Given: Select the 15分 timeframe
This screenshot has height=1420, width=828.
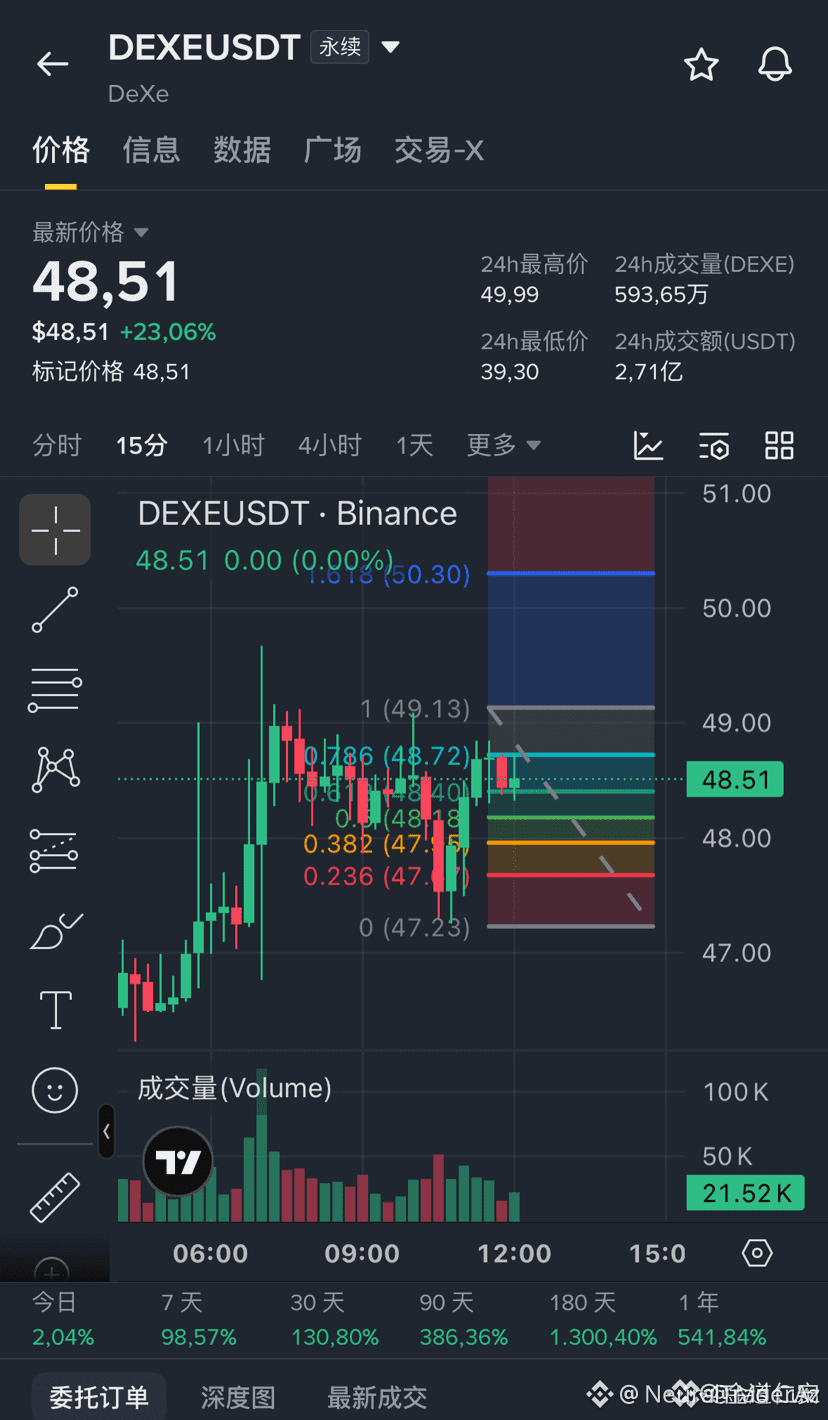Looking at the screenshot, I should click(141, 445).
